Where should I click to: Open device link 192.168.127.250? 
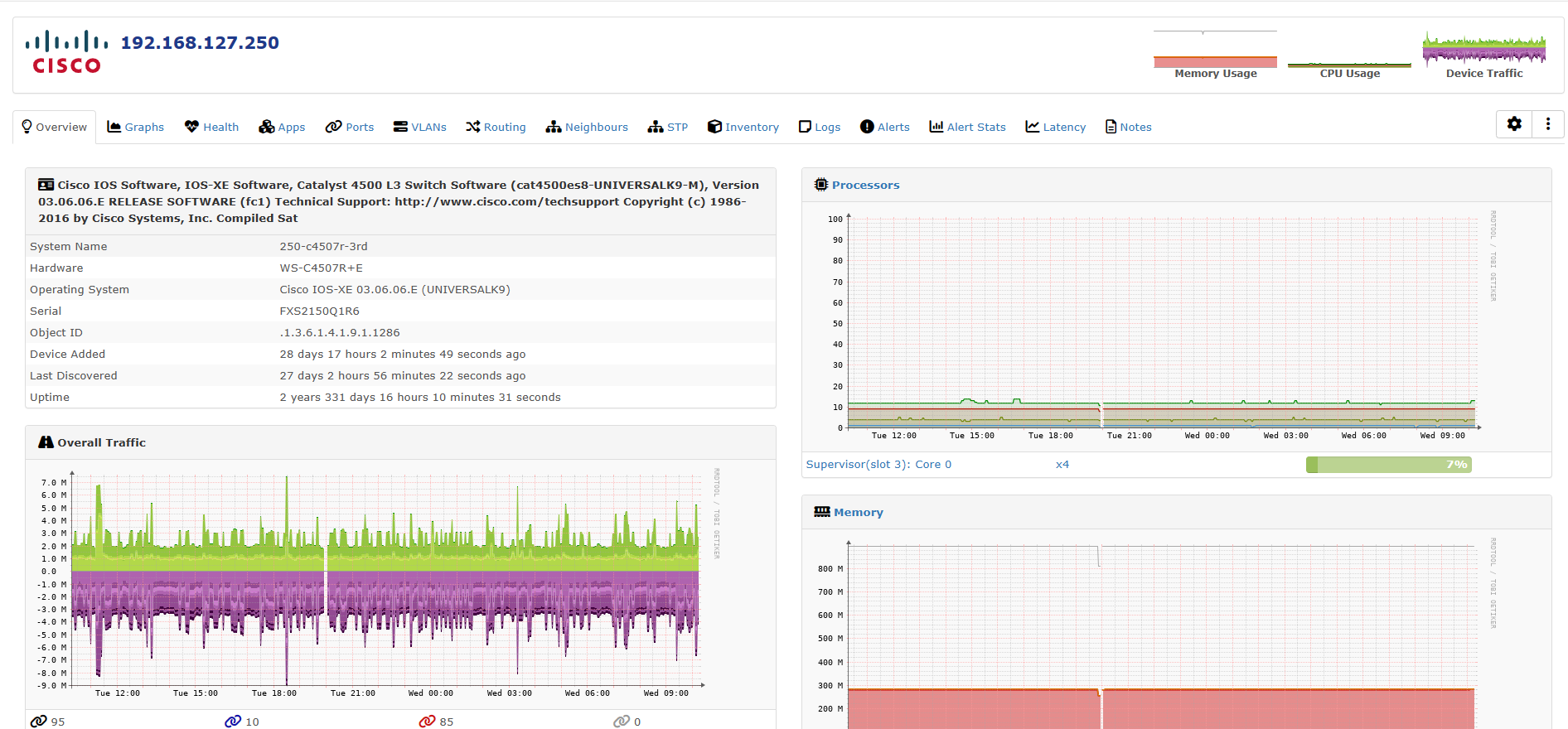(x=200, y=42)
